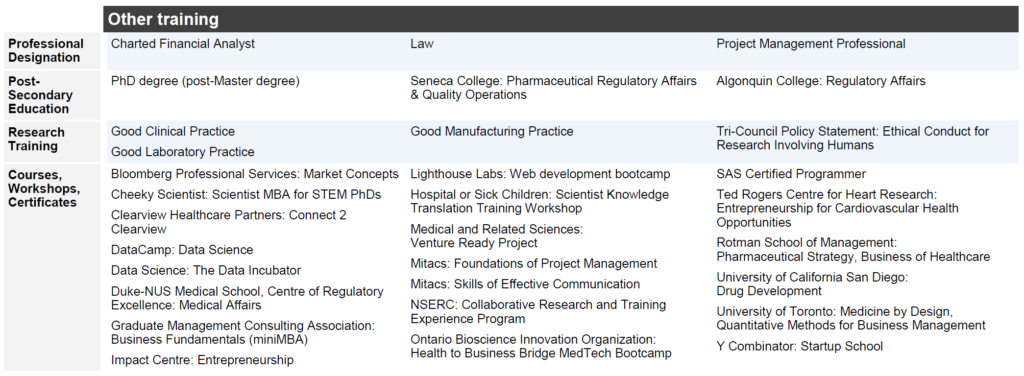
Task: Select Y Combinator: Startup School entry
Action: 799,347
